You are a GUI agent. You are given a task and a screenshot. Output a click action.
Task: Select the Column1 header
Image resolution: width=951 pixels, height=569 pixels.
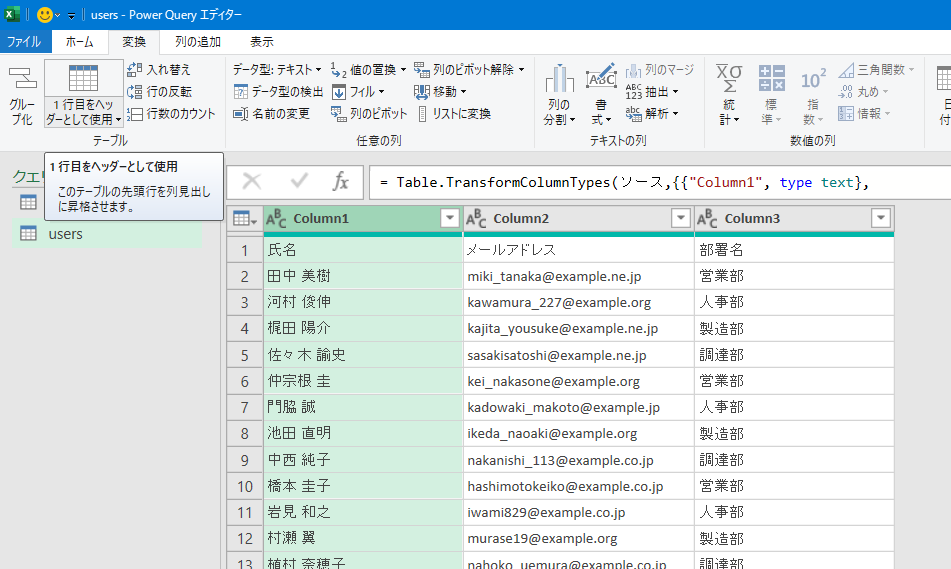[x=363, y=218]
